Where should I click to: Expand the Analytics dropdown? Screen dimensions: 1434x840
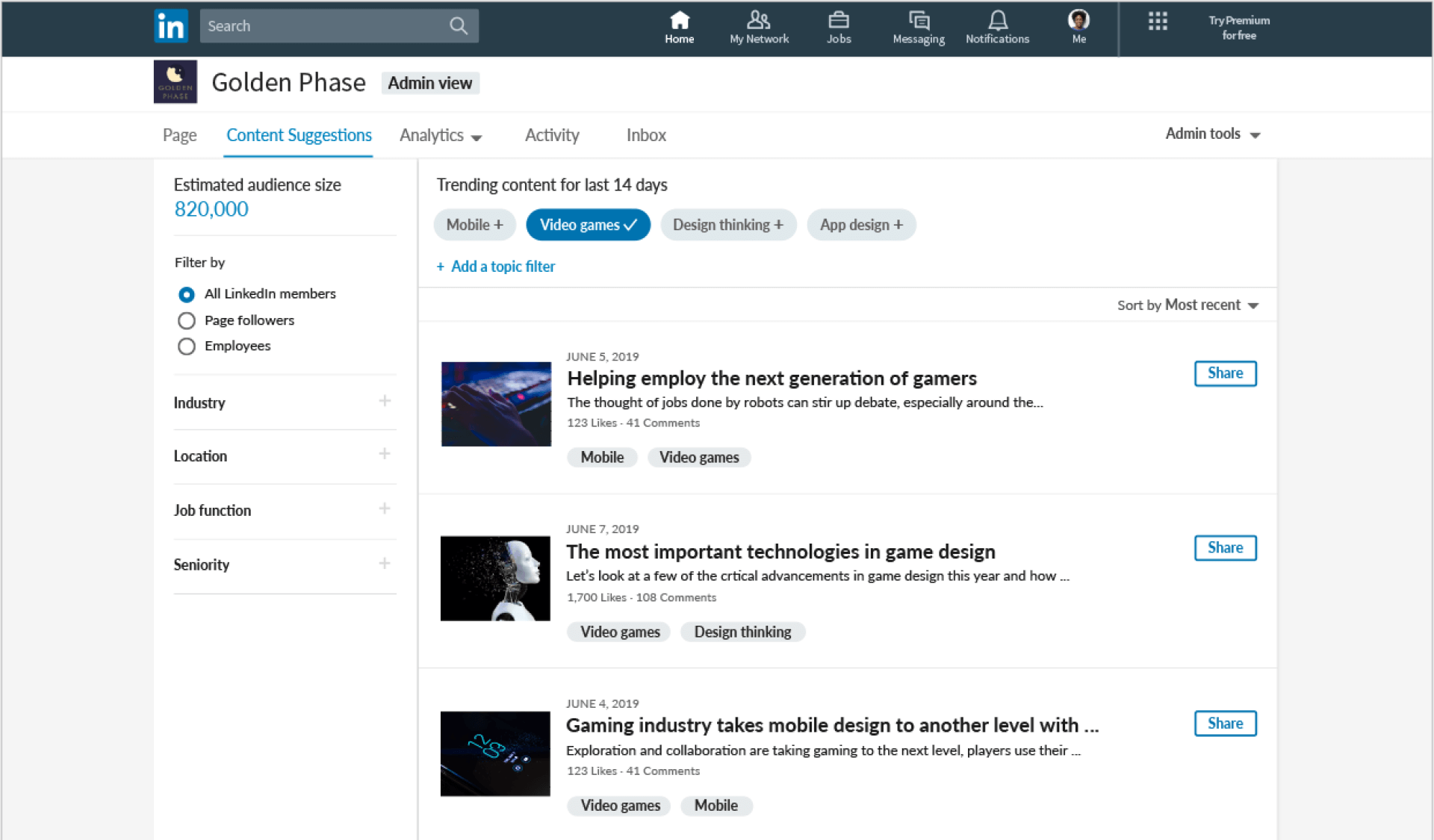(x=441, y=135)
